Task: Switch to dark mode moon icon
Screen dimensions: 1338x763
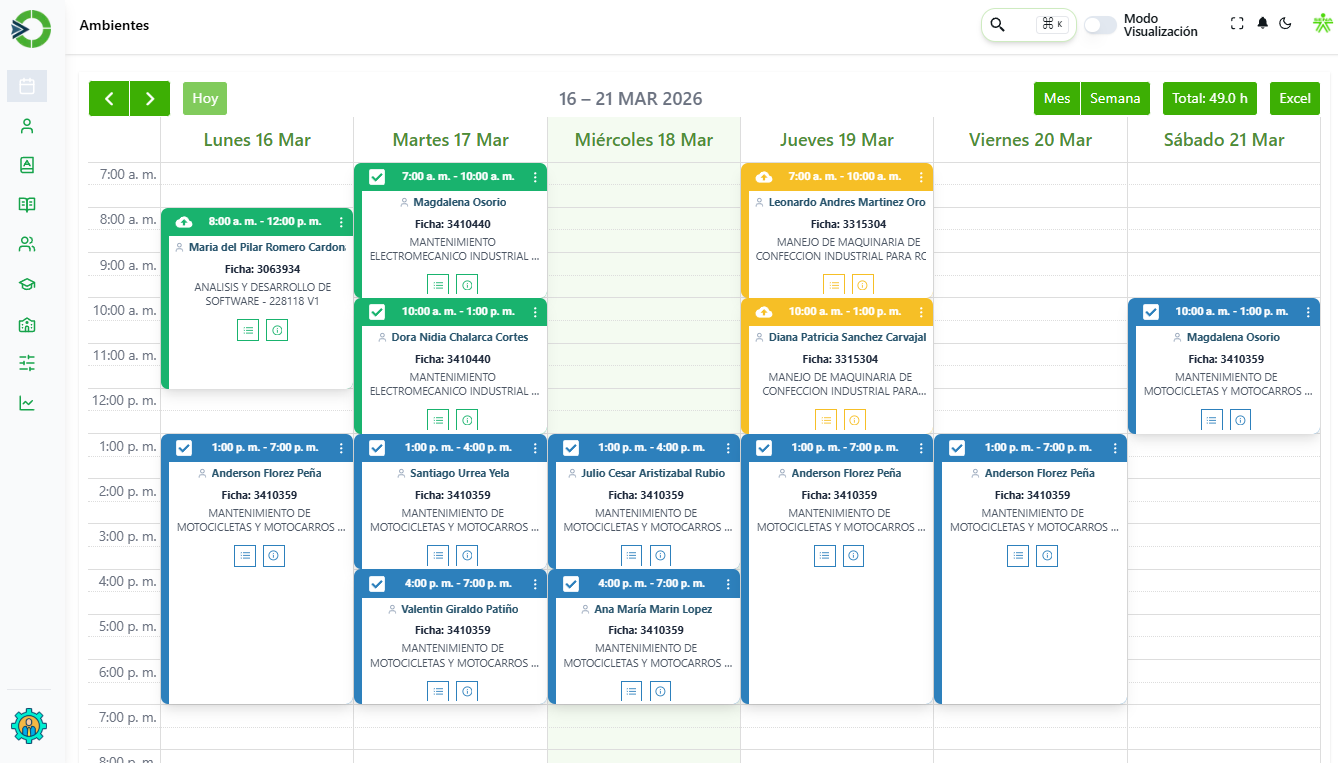Action: coord(1285,24)
